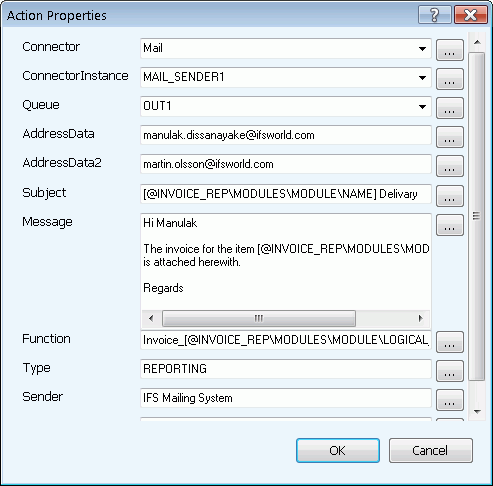Open ellipsis editor for Message text

tap(450, 225)
